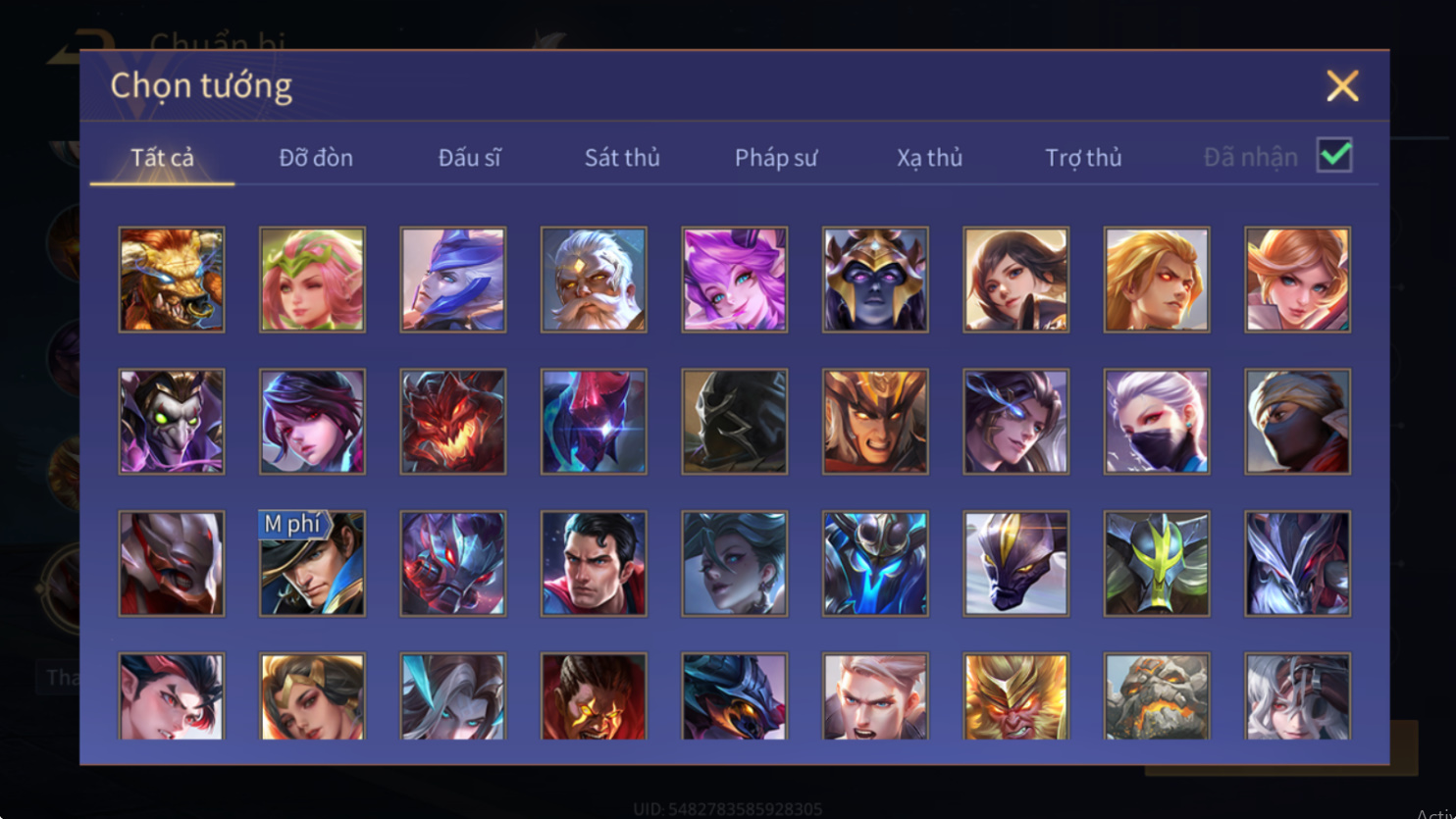Choose the purple-haired fairy hero
The image size is (1456, 819).
point(734,280)
